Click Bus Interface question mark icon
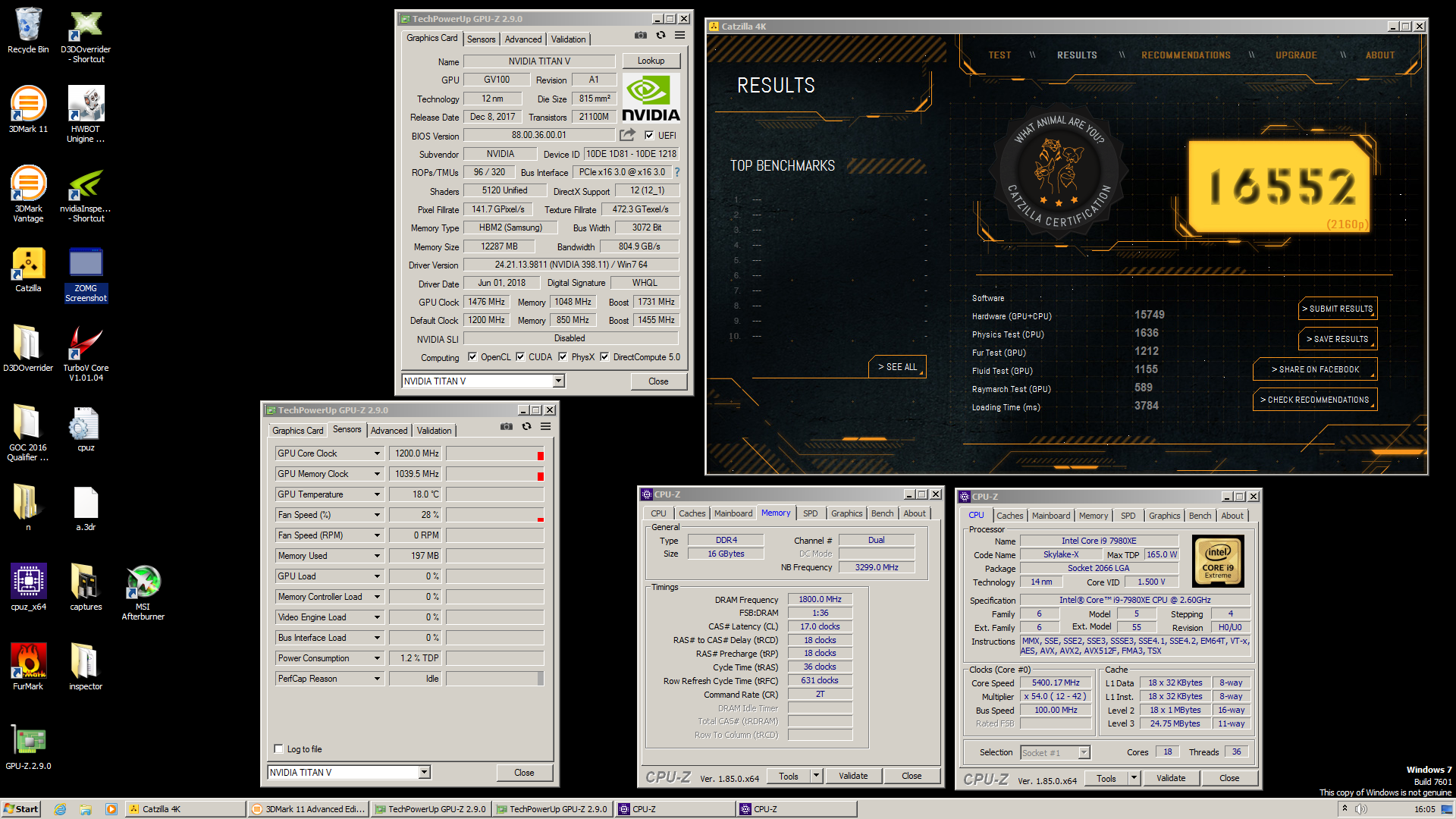The height and width of the screenshot is (819, 1456). click(x=677, y=172)
